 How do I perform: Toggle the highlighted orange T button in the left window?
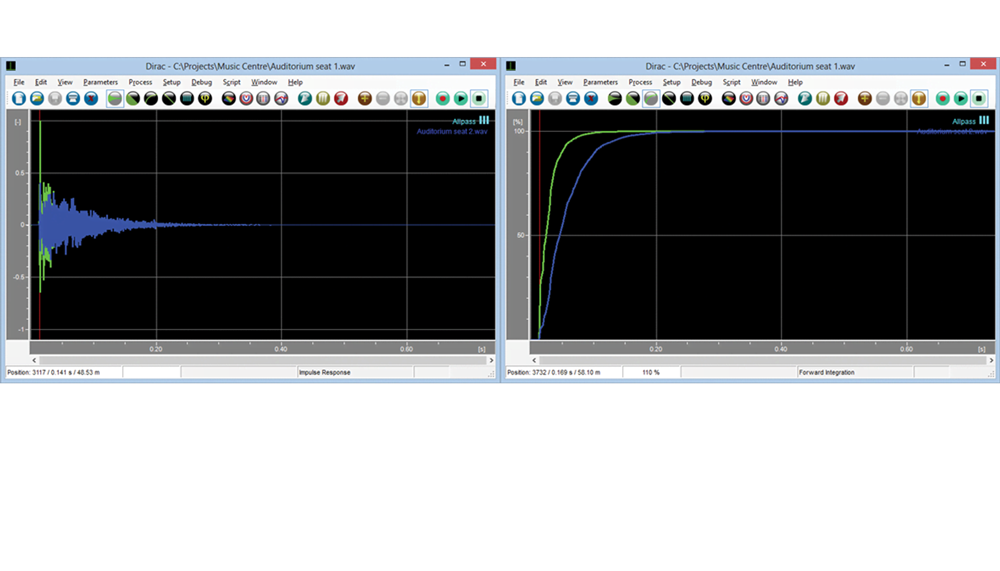[419, 99]
